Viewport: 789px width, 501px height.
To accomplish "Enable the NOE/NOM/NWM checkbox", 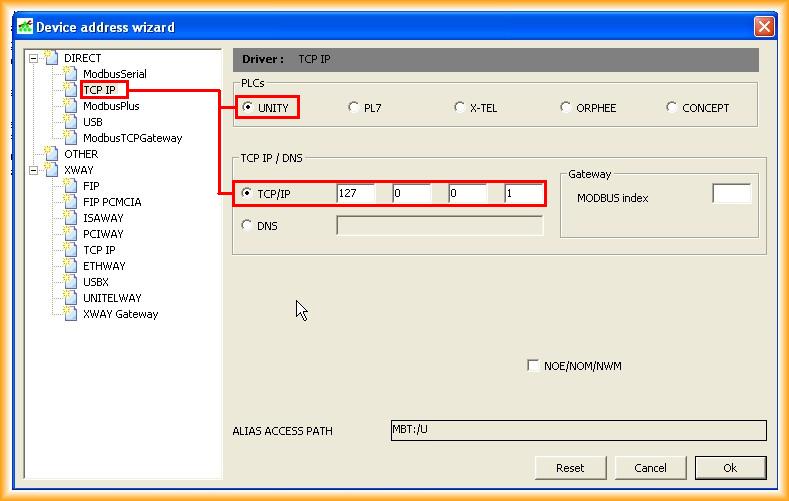I will [533, 366].
